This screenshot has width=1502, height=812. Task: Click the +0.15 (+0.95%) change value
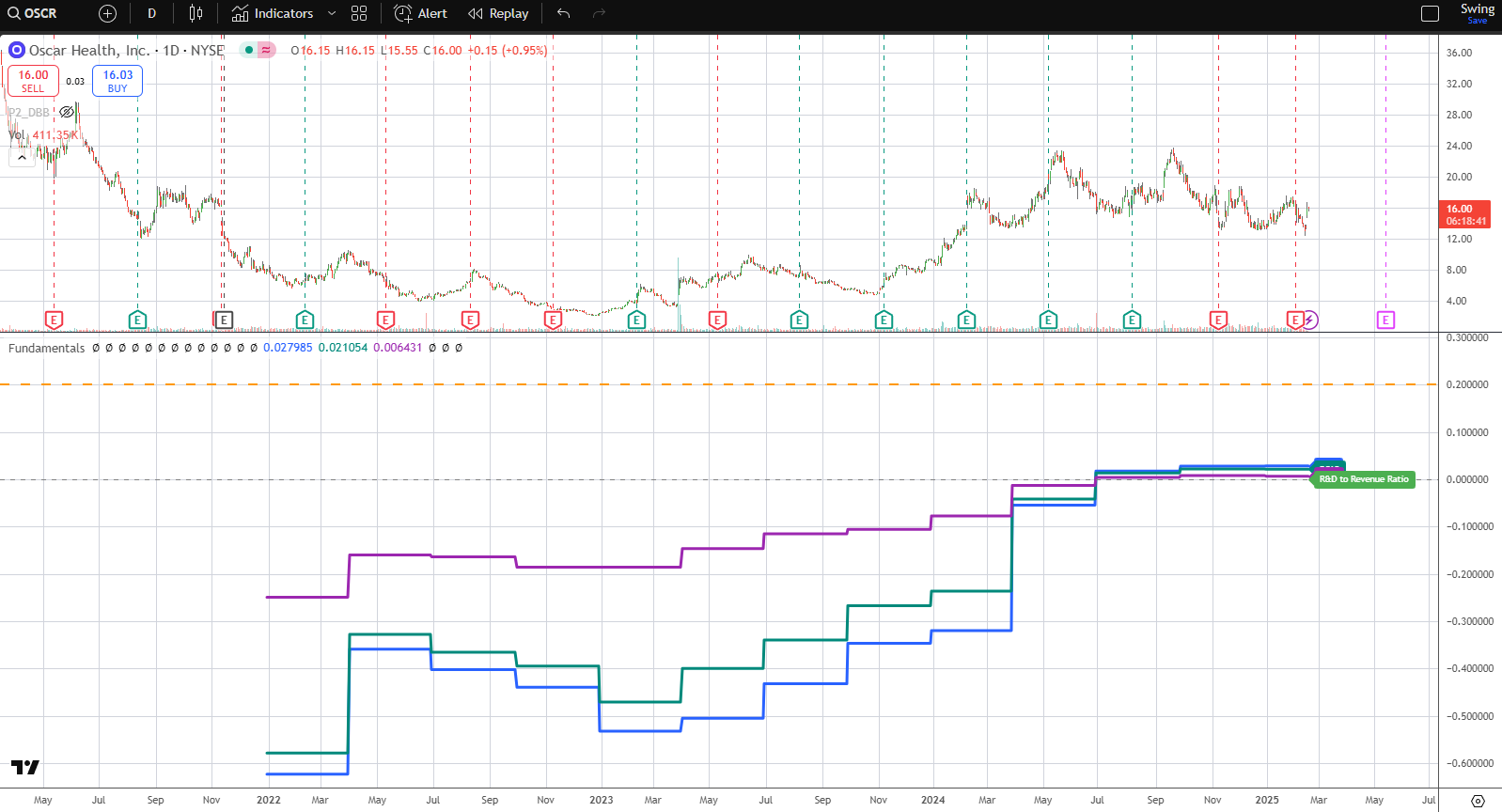[508, 51]
